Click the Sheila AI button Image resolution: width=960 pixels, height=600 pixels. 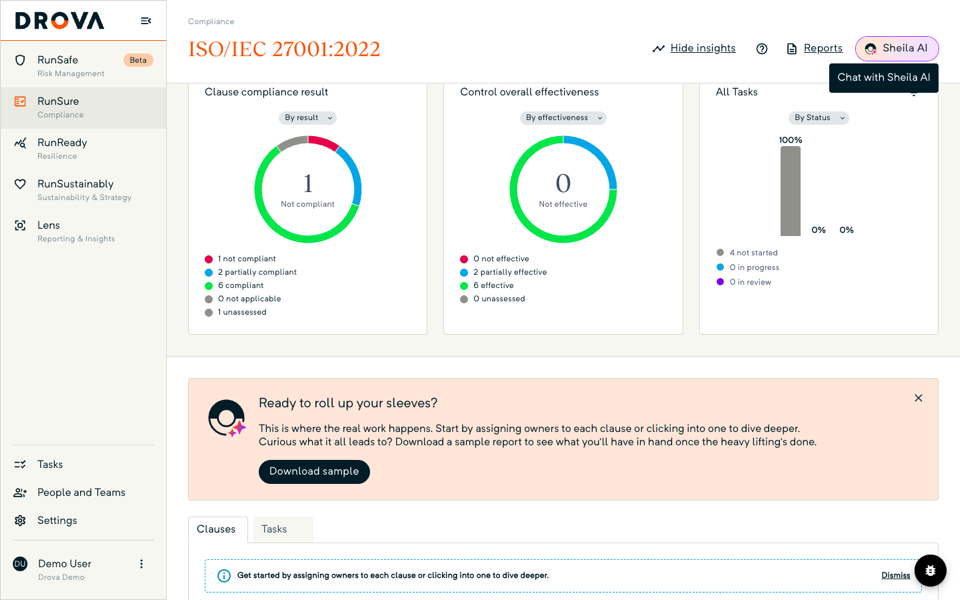897,49
